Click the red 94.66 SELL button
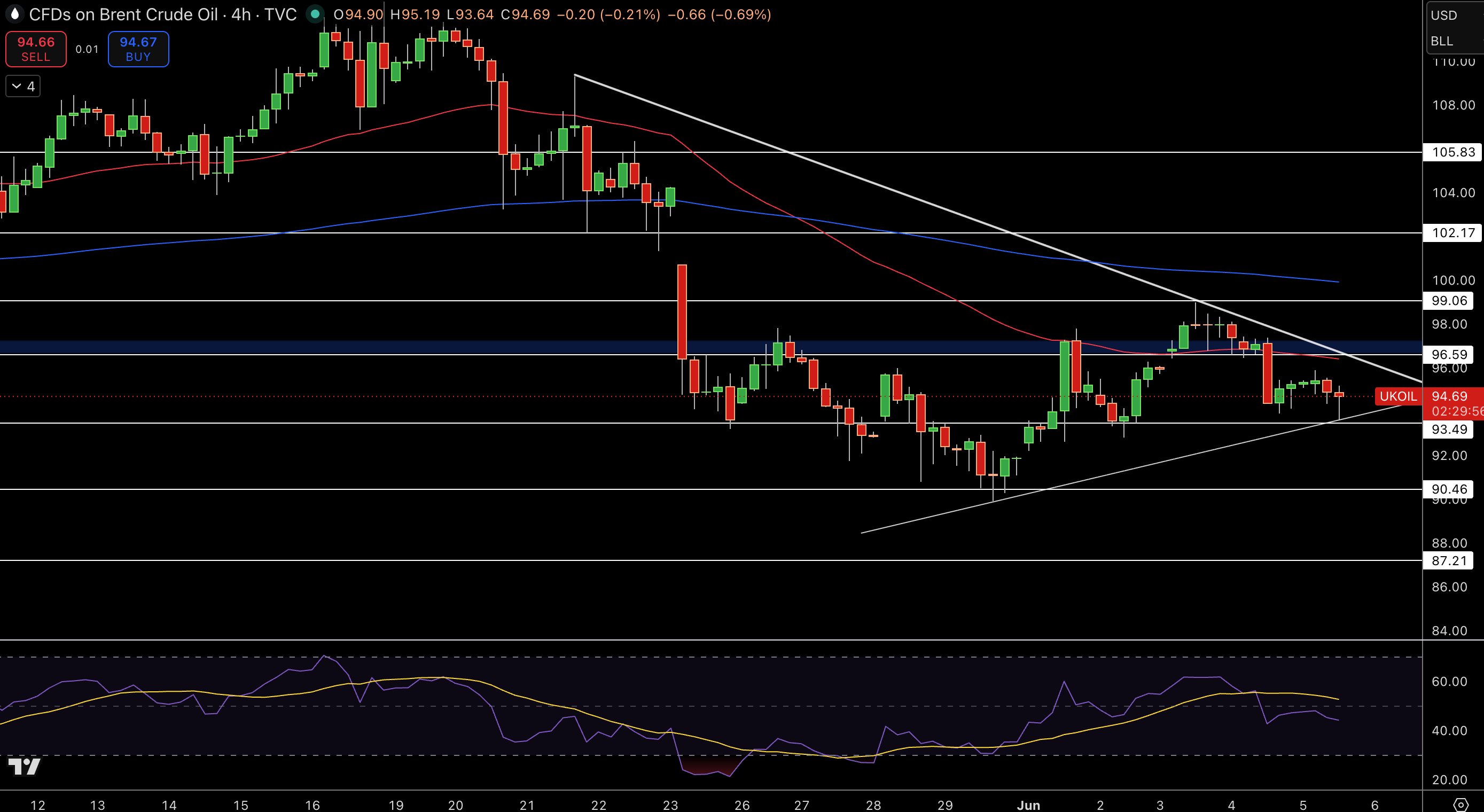Image resolution: width=1484 pixels, height=812 pixels. 36,49
